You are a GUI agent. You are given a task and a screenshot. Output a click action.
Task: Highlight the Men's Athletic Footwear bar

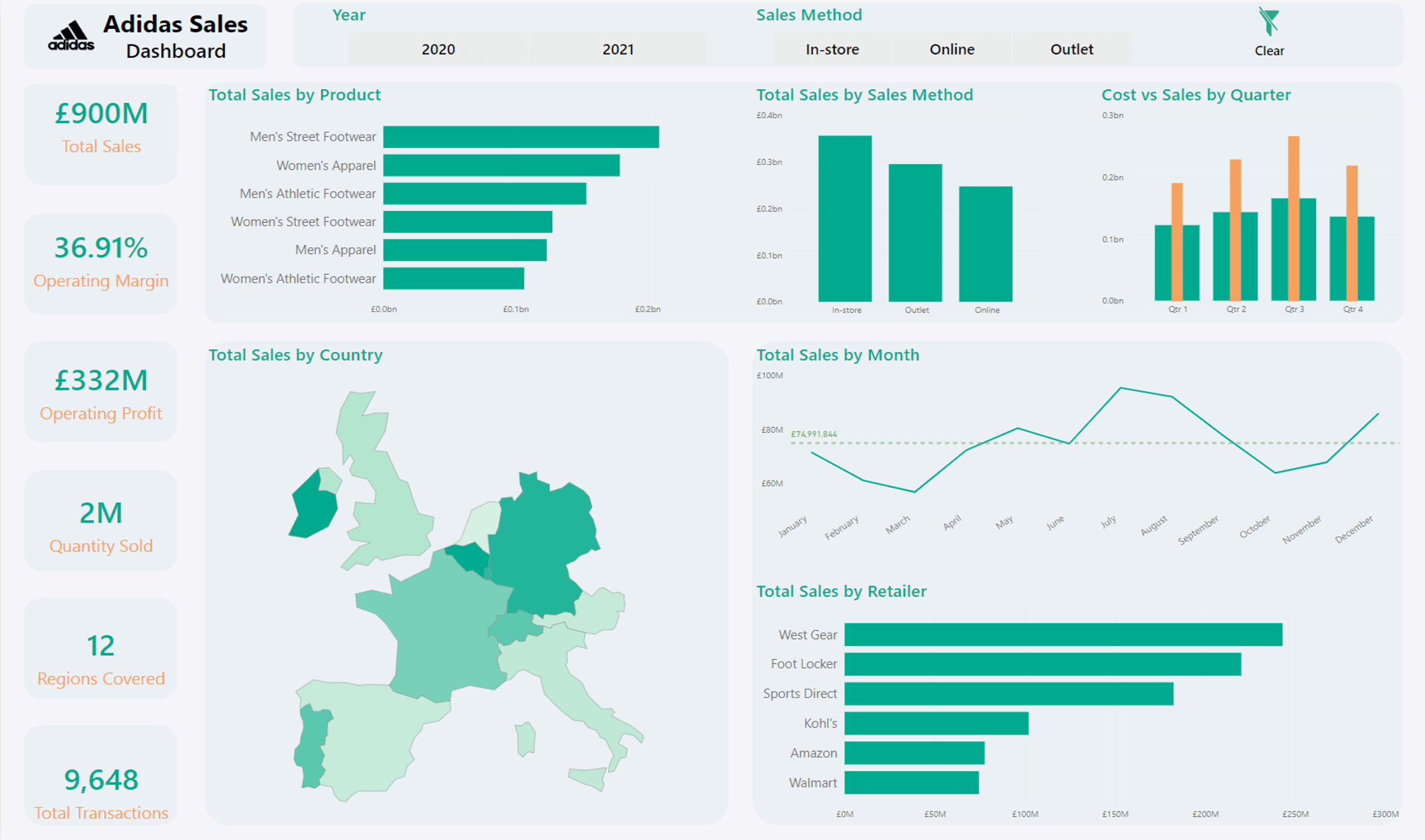click(485, 194)
